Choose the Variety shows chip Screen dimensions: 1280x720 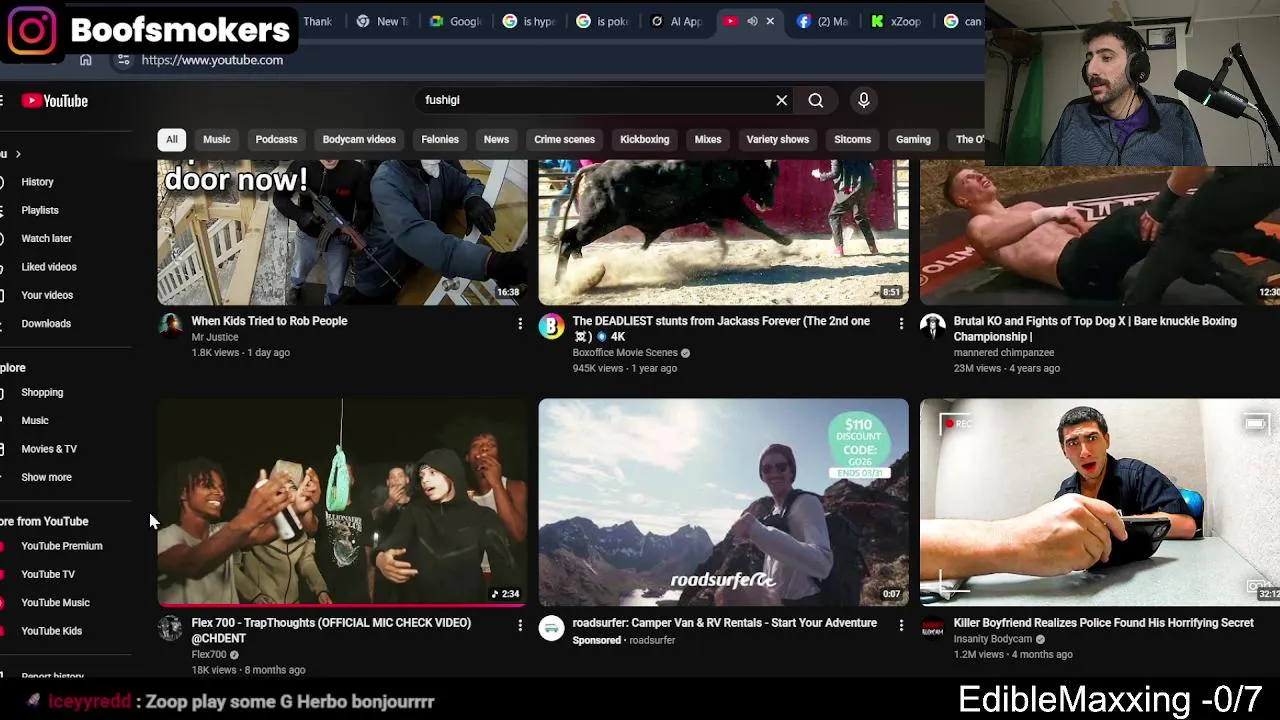[x=777, y=140]
